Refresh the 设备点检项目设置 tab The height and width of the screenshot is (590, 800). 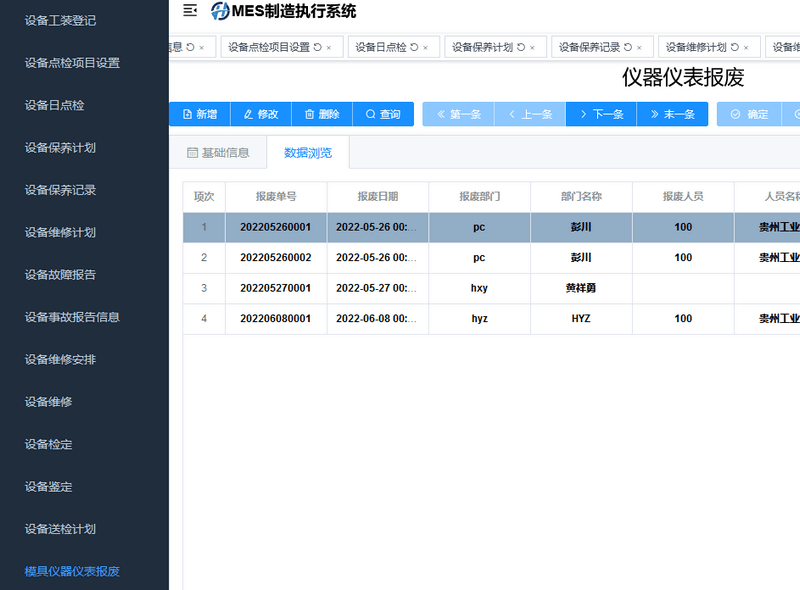(317, 47)
